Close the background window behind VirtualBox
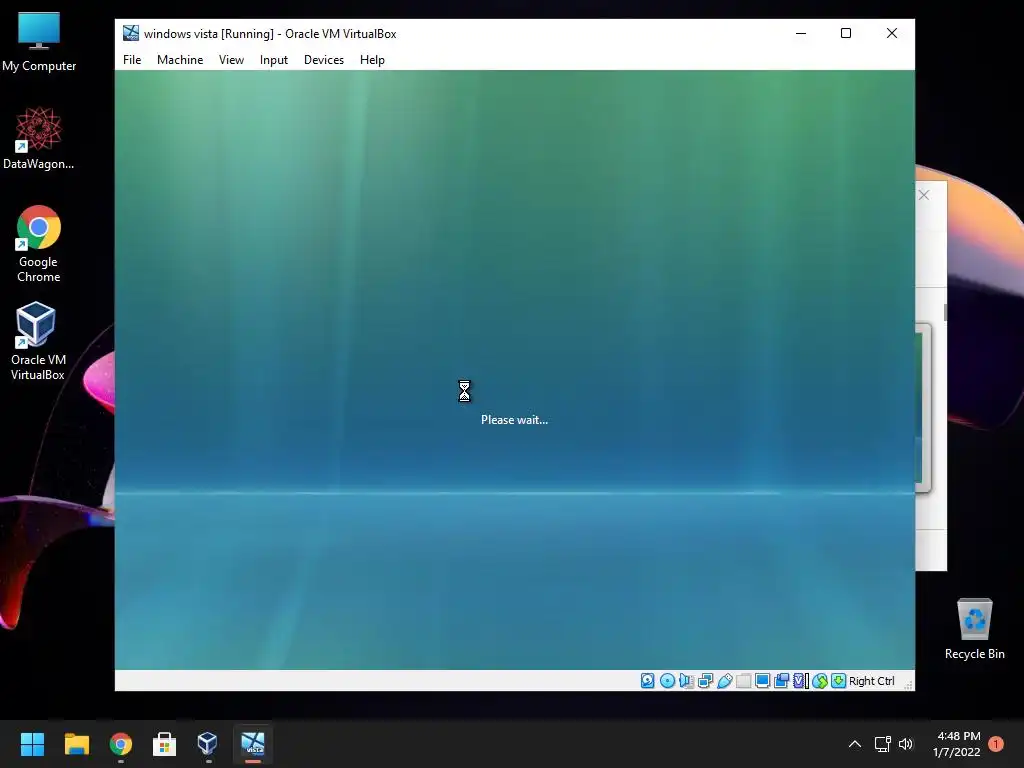 (x=923, y=195)
